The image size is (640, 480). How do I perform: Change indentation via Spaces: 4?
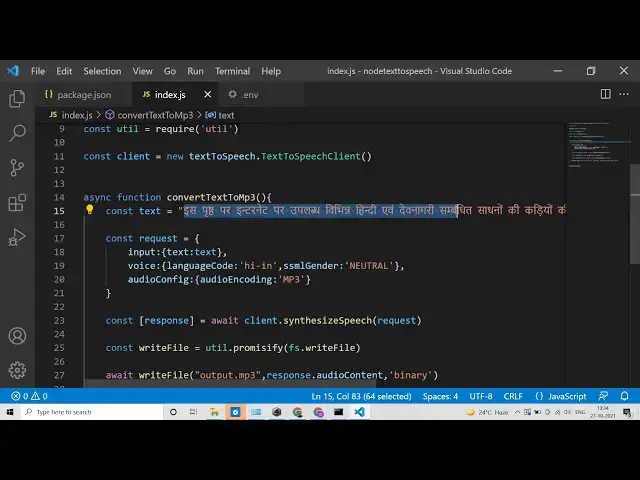[440, 396]
